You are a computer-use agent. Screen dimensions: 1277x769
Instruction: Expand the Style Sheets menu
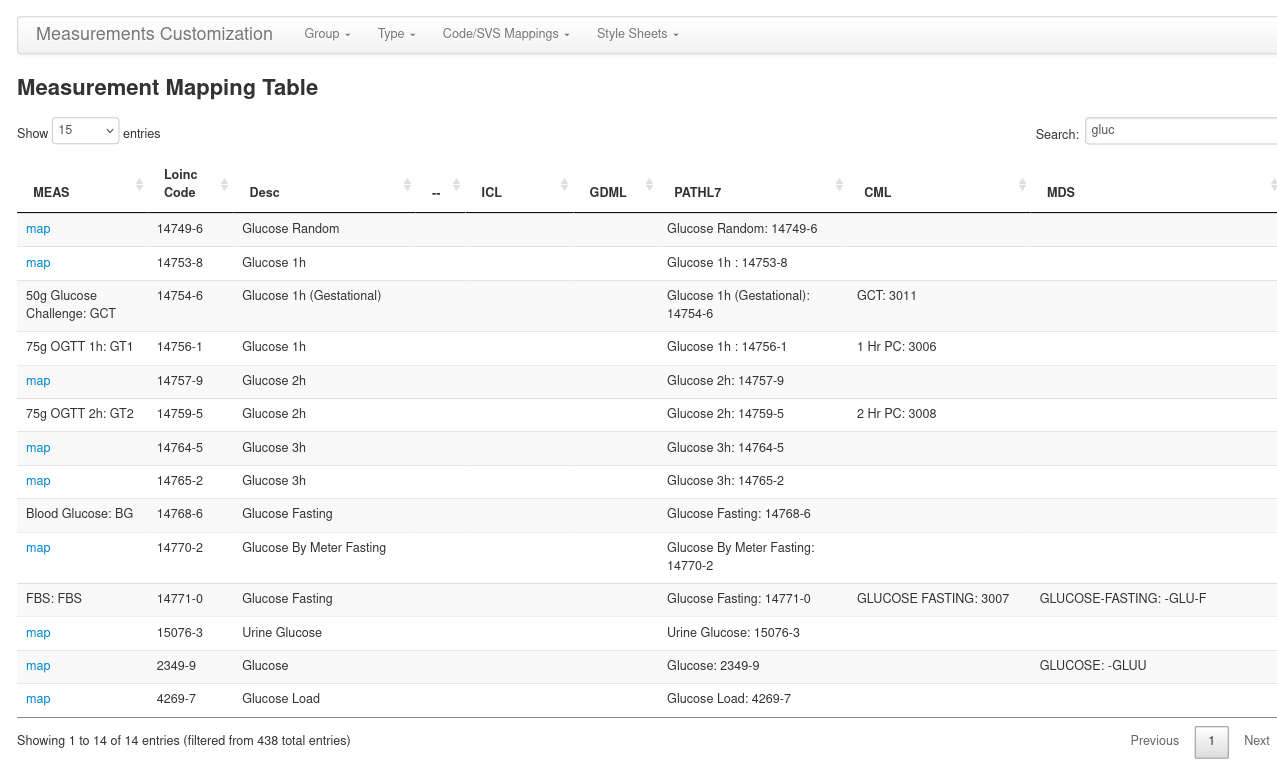636,33
